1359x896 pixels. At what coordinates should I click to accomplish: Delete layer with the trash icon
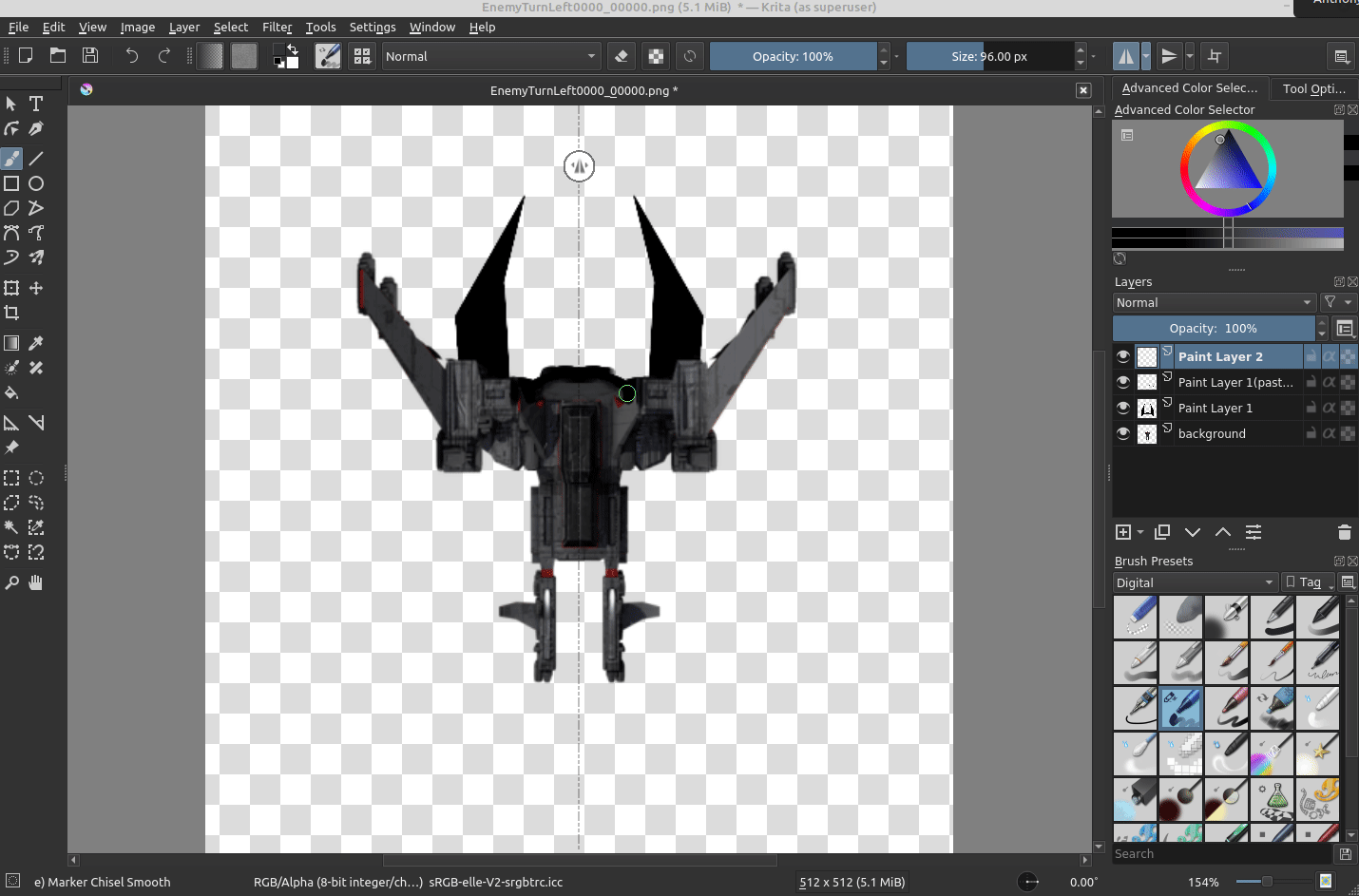click(1344, 532)
